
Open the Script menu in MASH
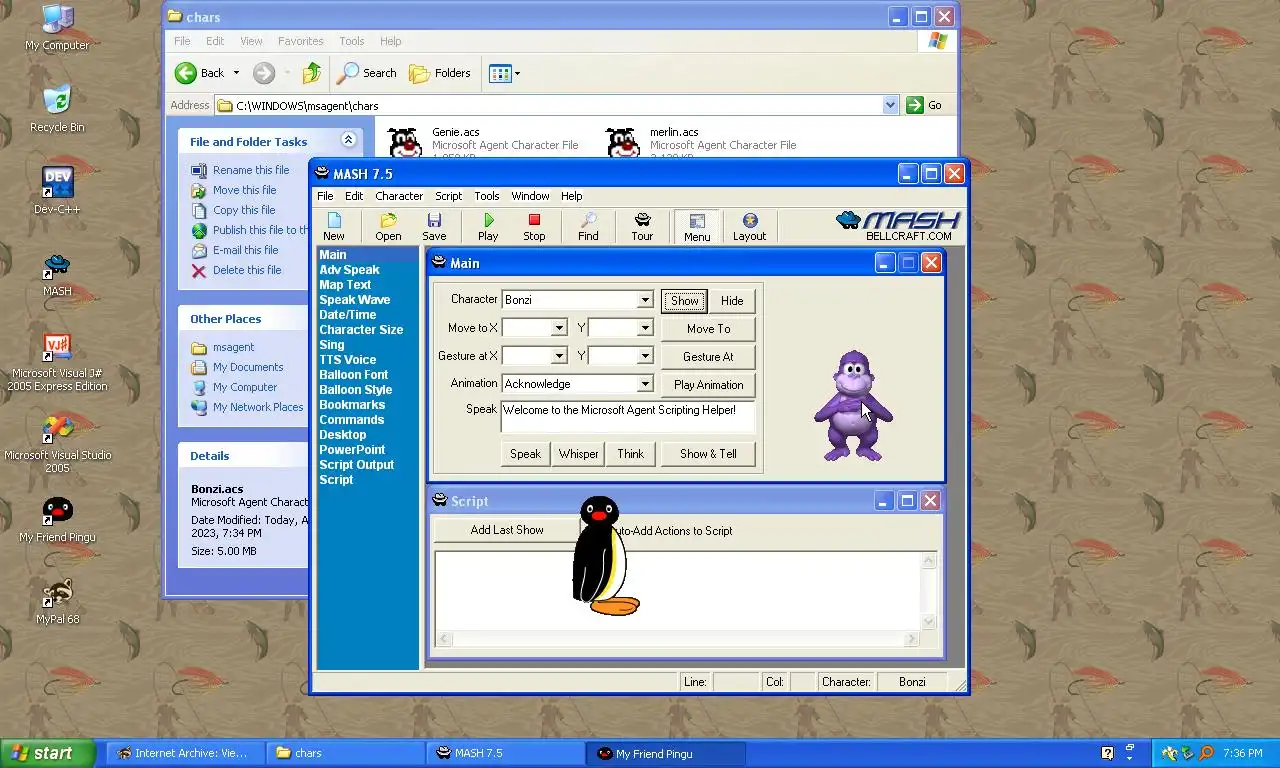pos(448,196)
